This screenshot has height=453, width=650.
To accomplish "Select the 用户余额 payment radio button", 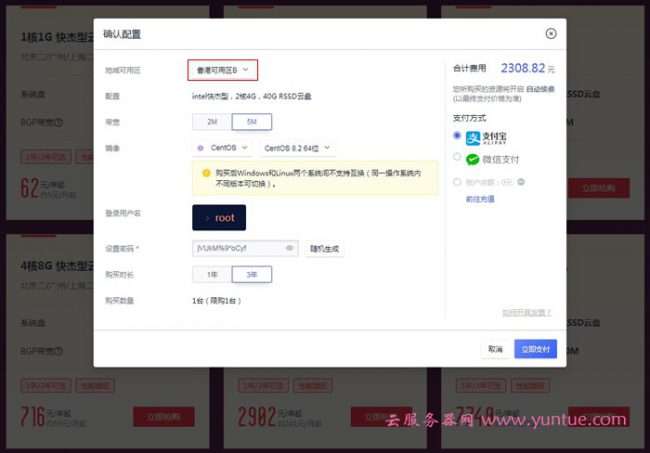I will click(x=457, y=183).
